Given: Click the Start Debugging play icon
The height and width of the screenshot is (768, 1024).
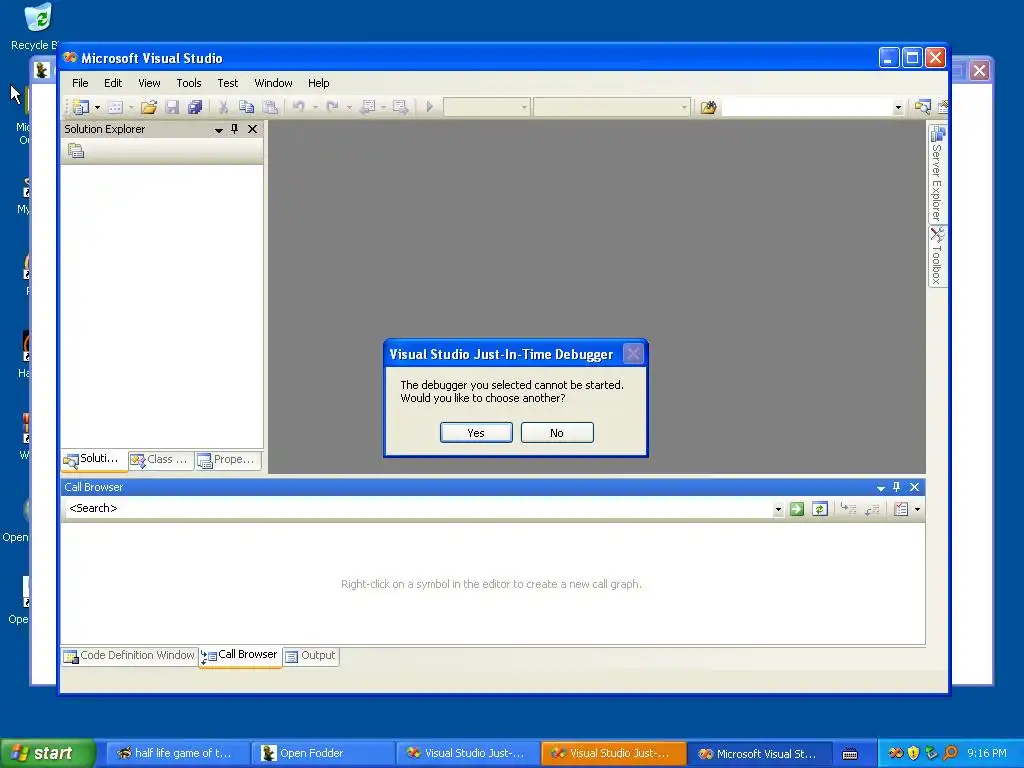Looking at the screenshot, I should coord(430,106).
